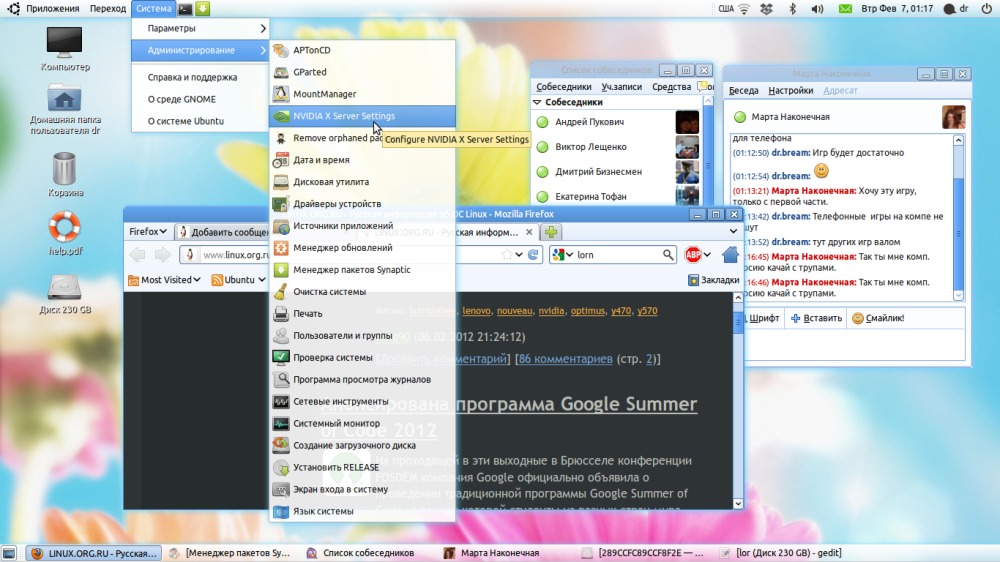
Task: Open the 86 комментариев link
Action: 565,359
